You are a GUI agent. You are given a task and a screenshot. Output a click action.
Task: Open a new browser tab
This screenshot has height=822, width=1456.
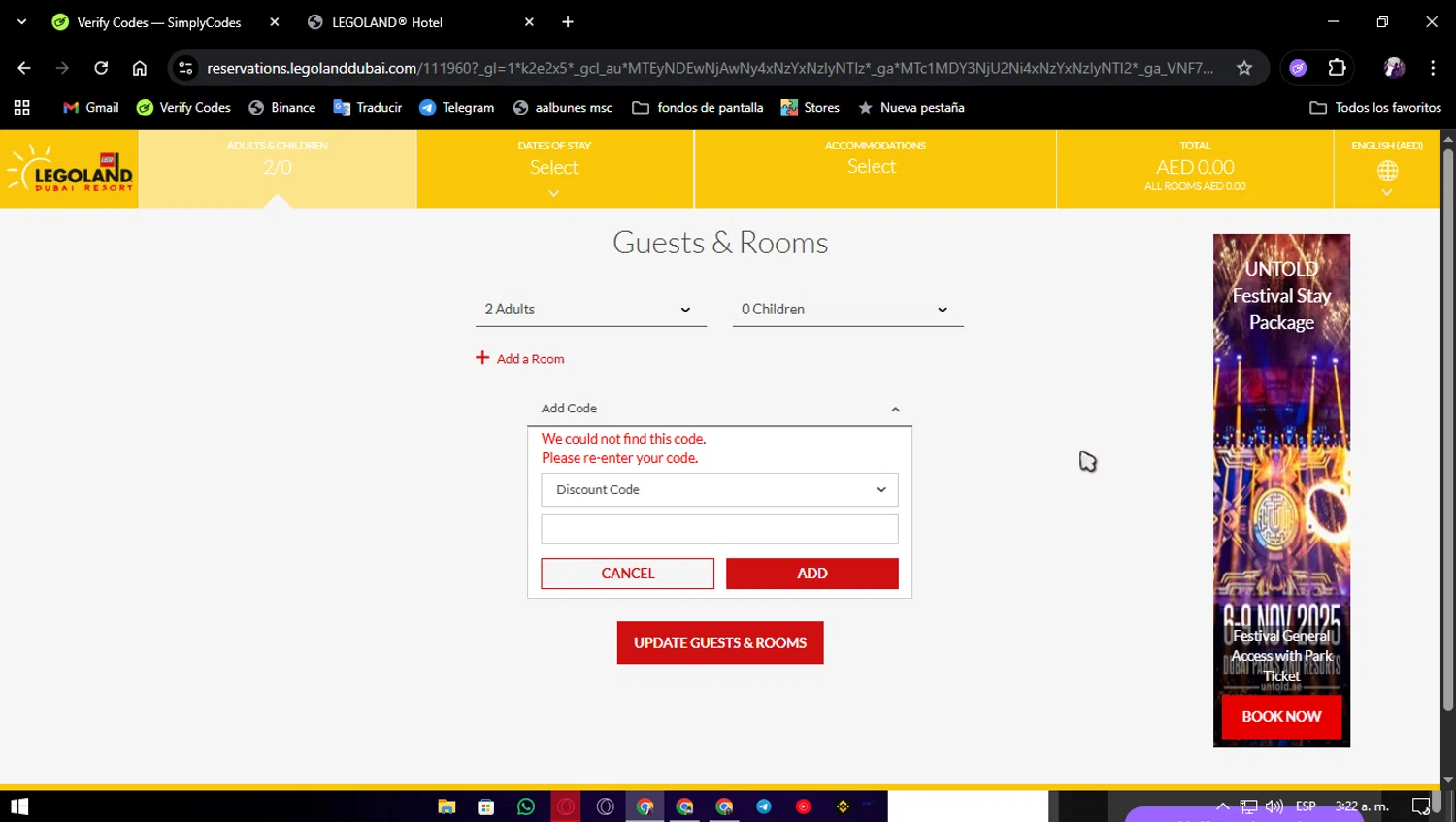click(x=568, y=22)
